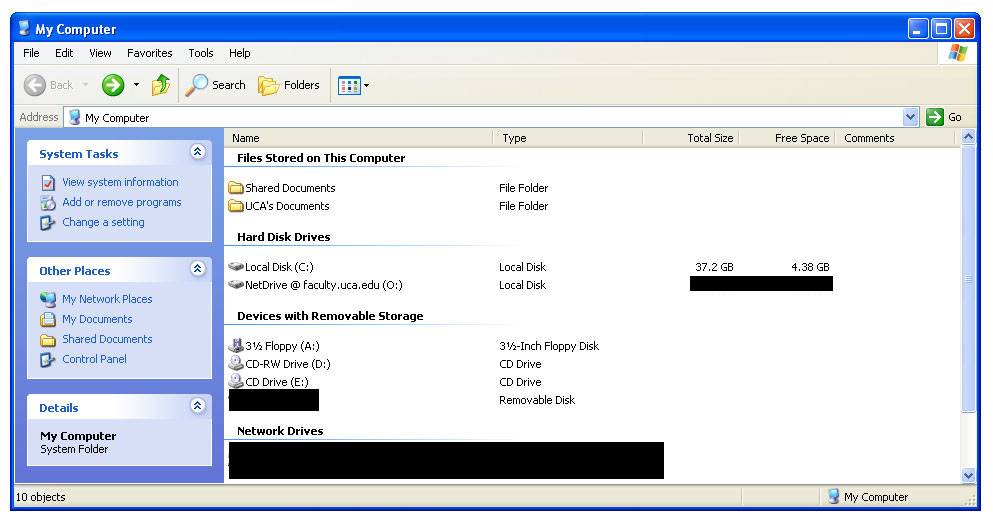
Task: Click My Computer icon in address bar
Action: (75, 117)
